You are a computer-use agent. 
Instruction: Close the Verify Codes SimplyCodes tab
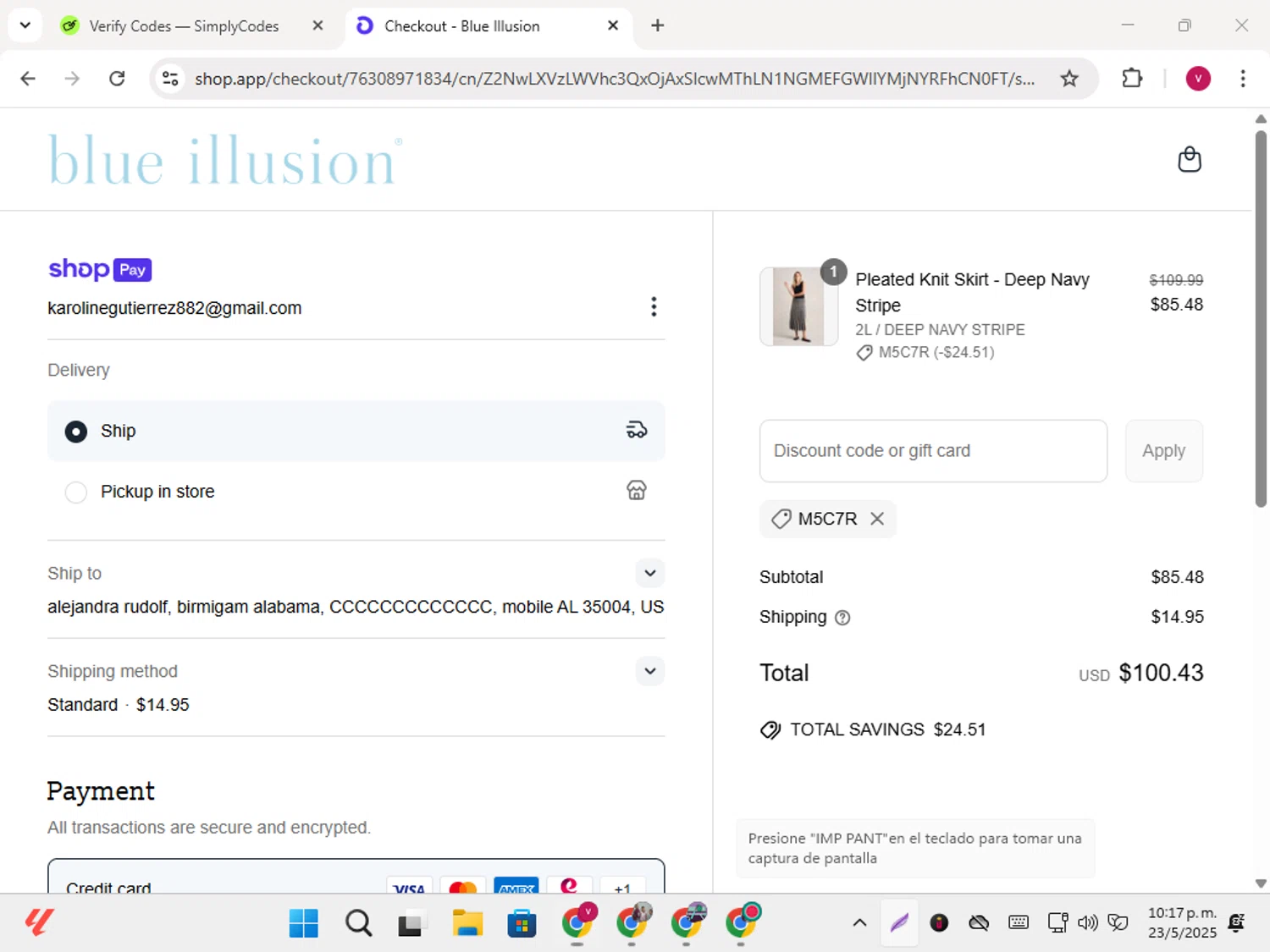317,25
